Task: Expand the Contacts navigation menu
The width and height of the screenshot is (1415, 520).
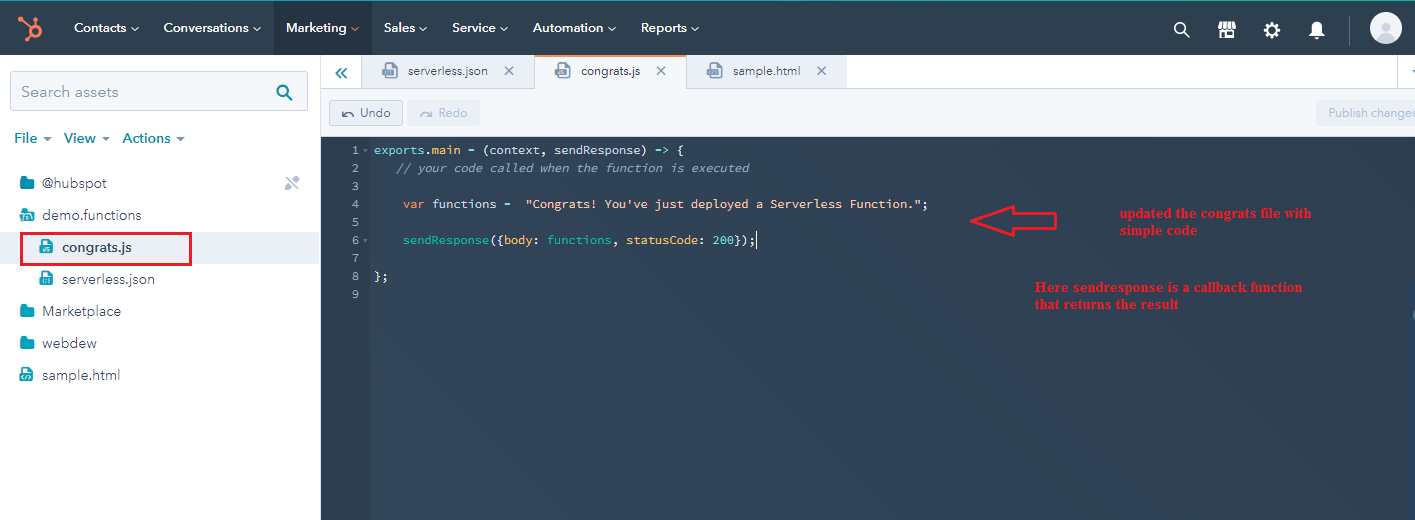Action: 106,28
